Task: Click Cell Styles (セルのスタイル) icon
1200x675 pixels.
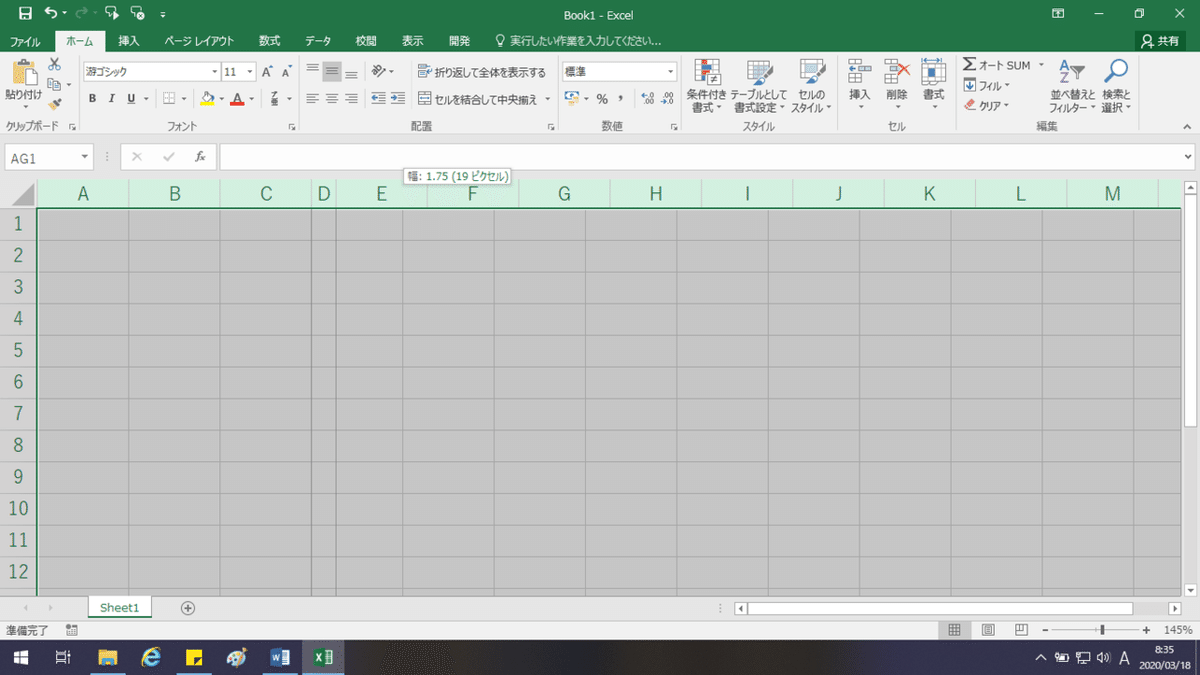Action: (811, 72)
